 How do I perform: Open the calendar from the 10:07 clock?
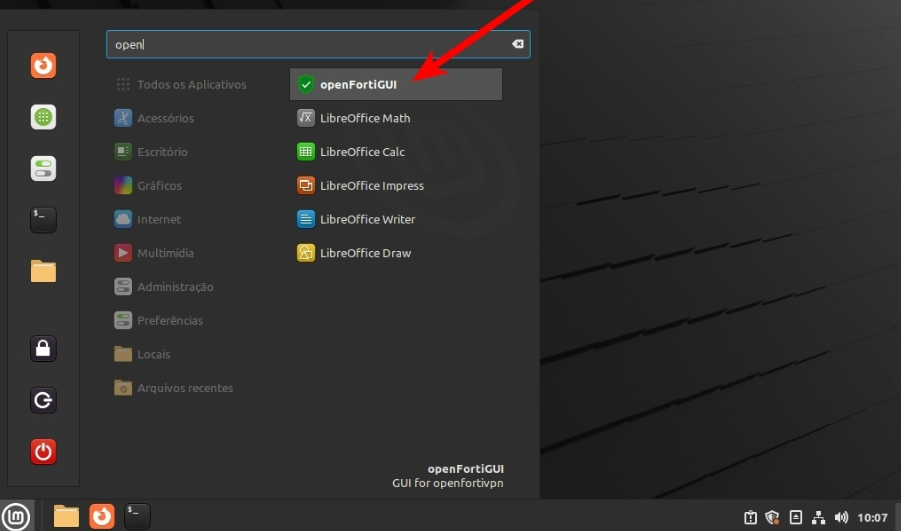click(x=872, y=518)
